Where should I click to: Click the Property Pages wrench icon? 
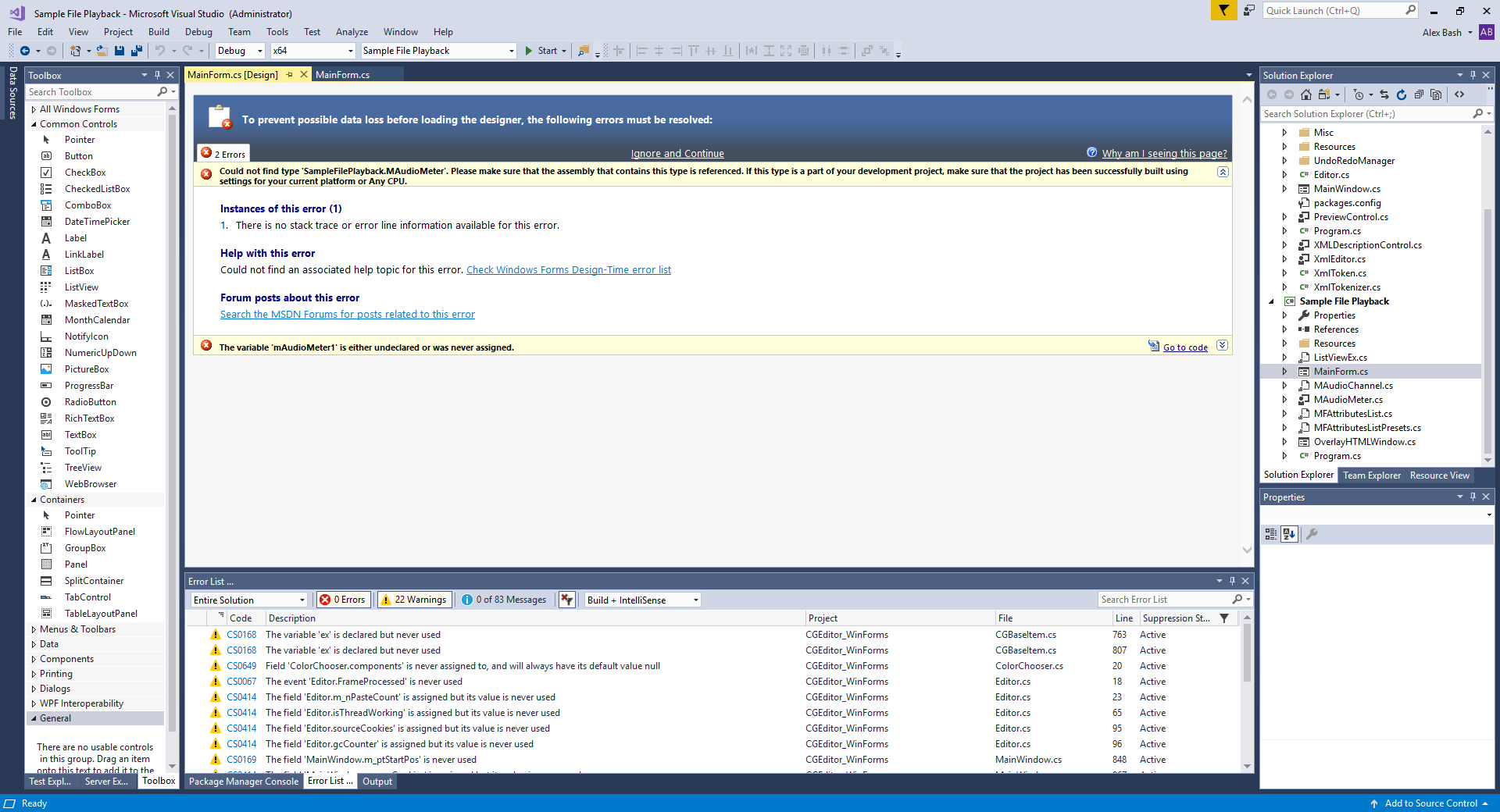pos(1312,534)
